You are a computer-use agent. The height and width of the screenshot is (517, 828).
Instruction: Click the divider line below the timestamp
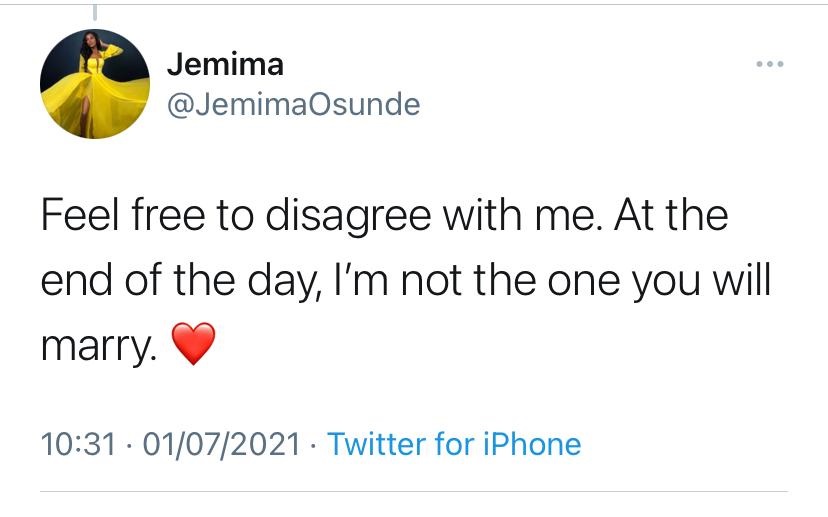click(413, 491)
